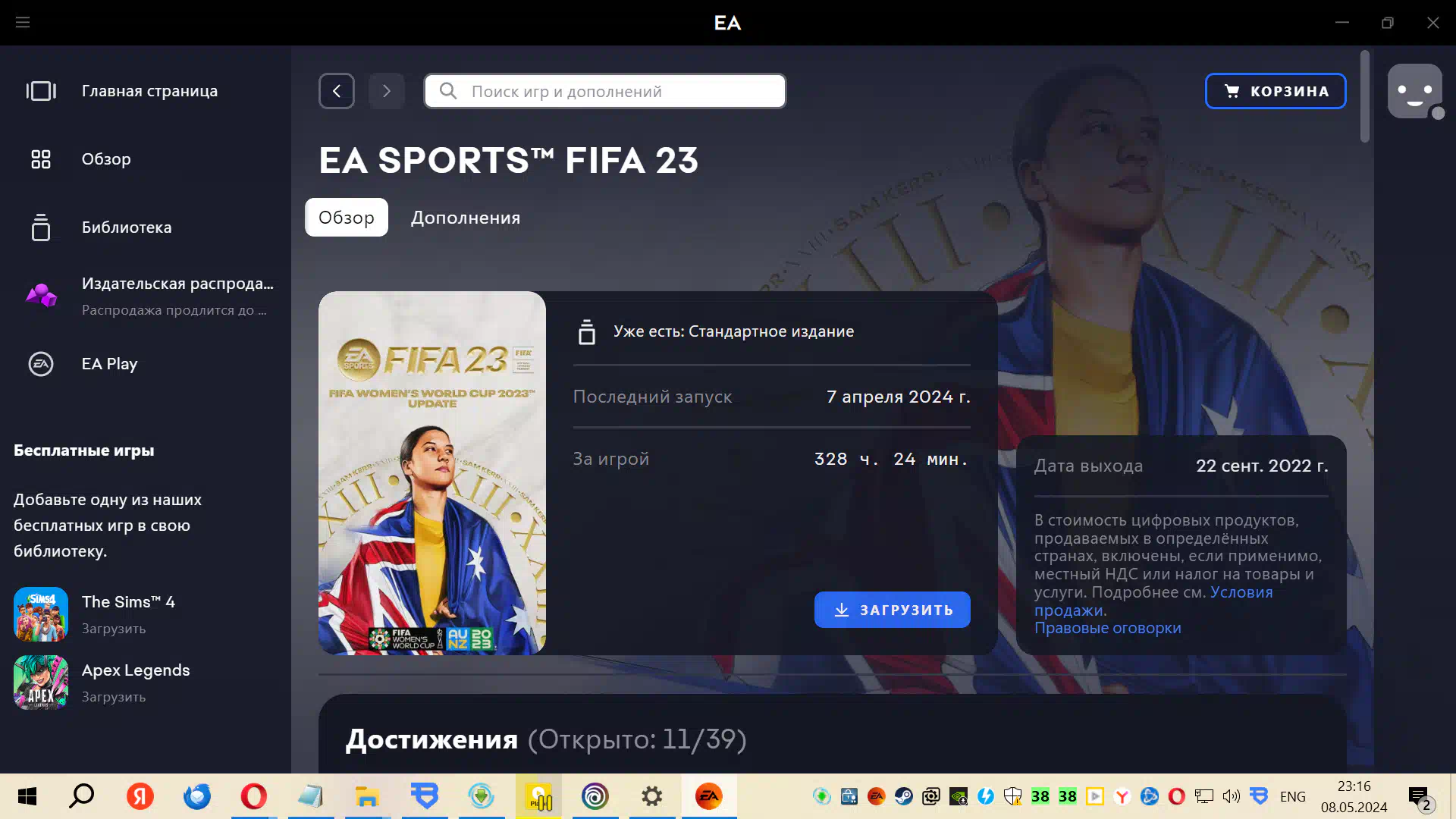Open Yandex from the taskbar

coord(140,796)
